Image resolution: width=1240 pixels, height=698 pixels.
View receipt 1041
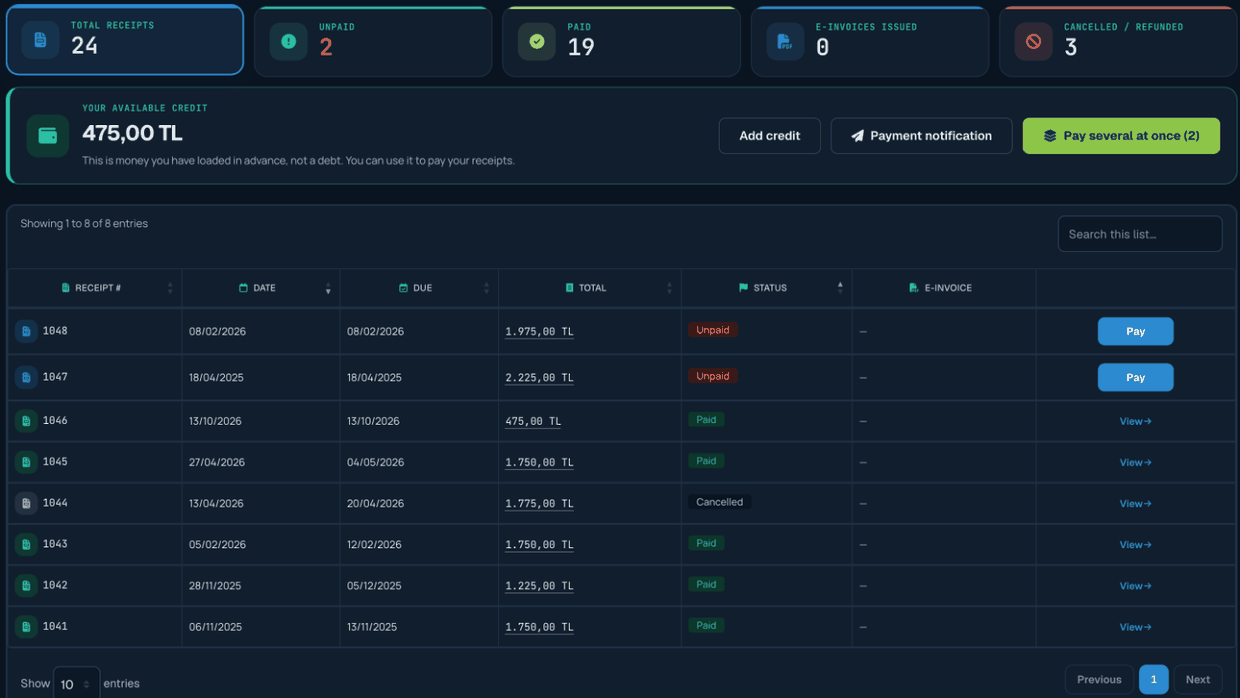[x=1135, y=627]
